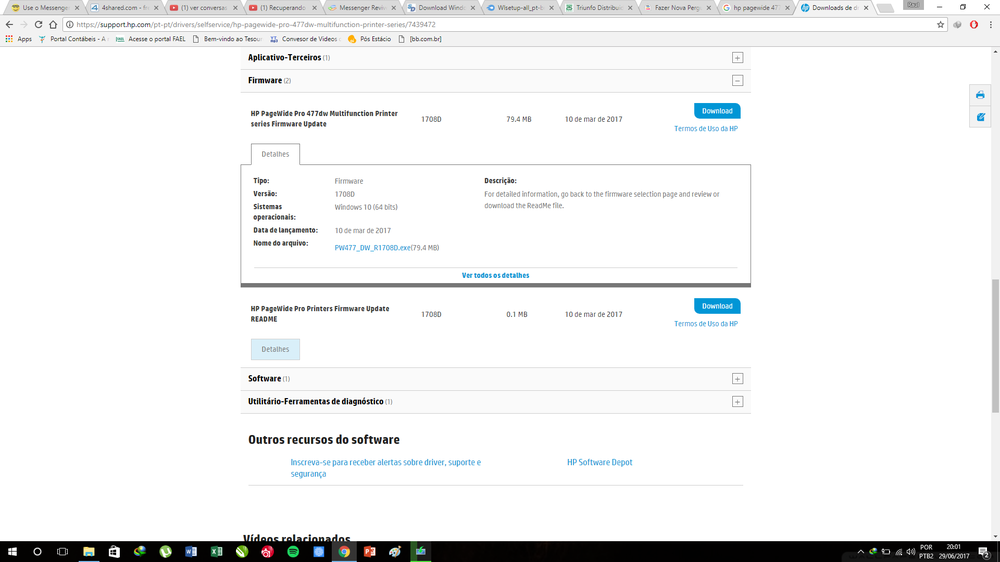Open the Paint palette icon on taskbar
Image resolution: width=1000 pixels, height=562 pixels.
click(x=395, y=552)
